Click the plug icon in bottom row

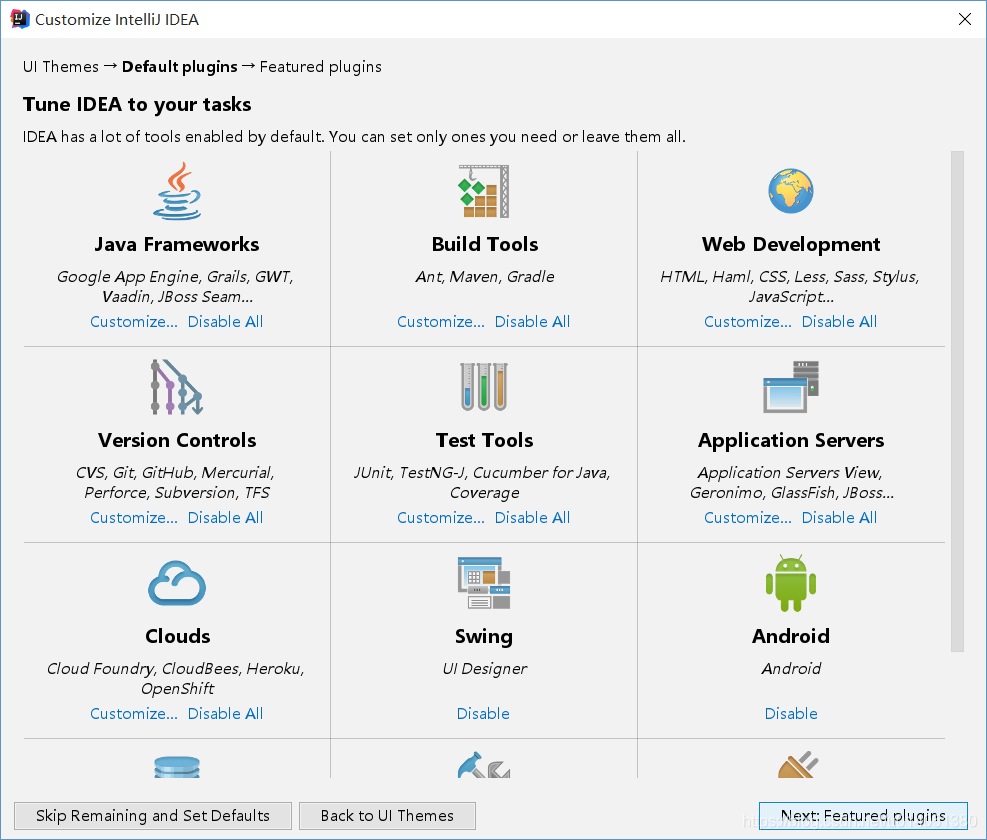tap(798, 764)
